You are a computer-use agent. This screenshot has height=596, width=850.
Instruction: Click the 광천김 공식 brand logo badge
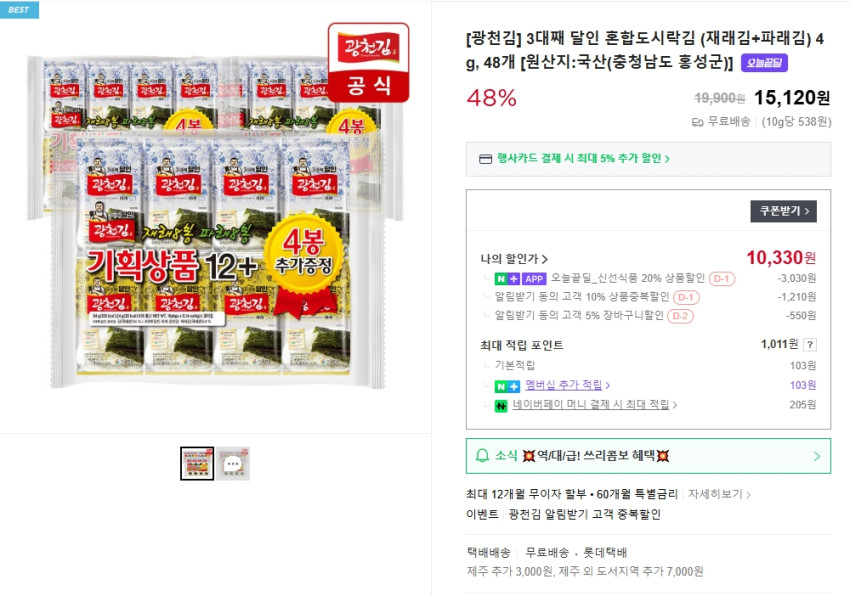[x=369, y=62]
